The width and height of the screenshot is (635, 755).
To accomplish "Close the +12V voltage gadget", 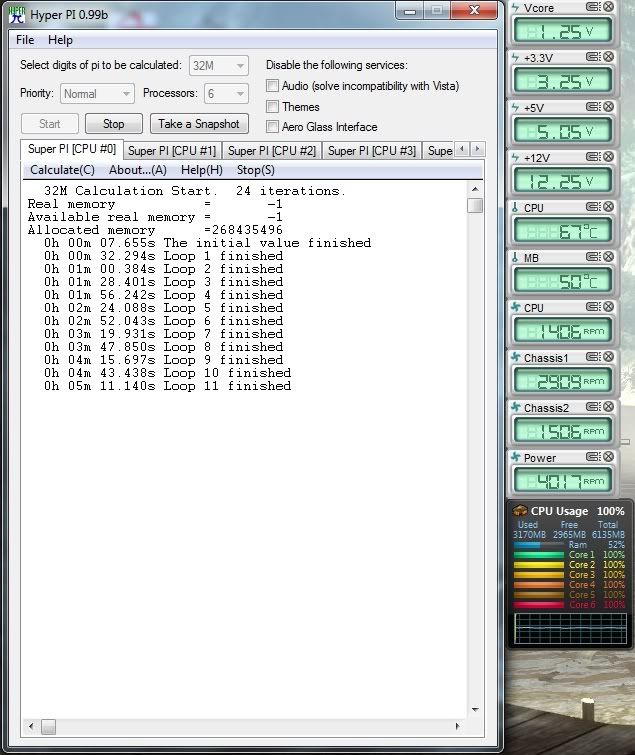I will point(609,156).
